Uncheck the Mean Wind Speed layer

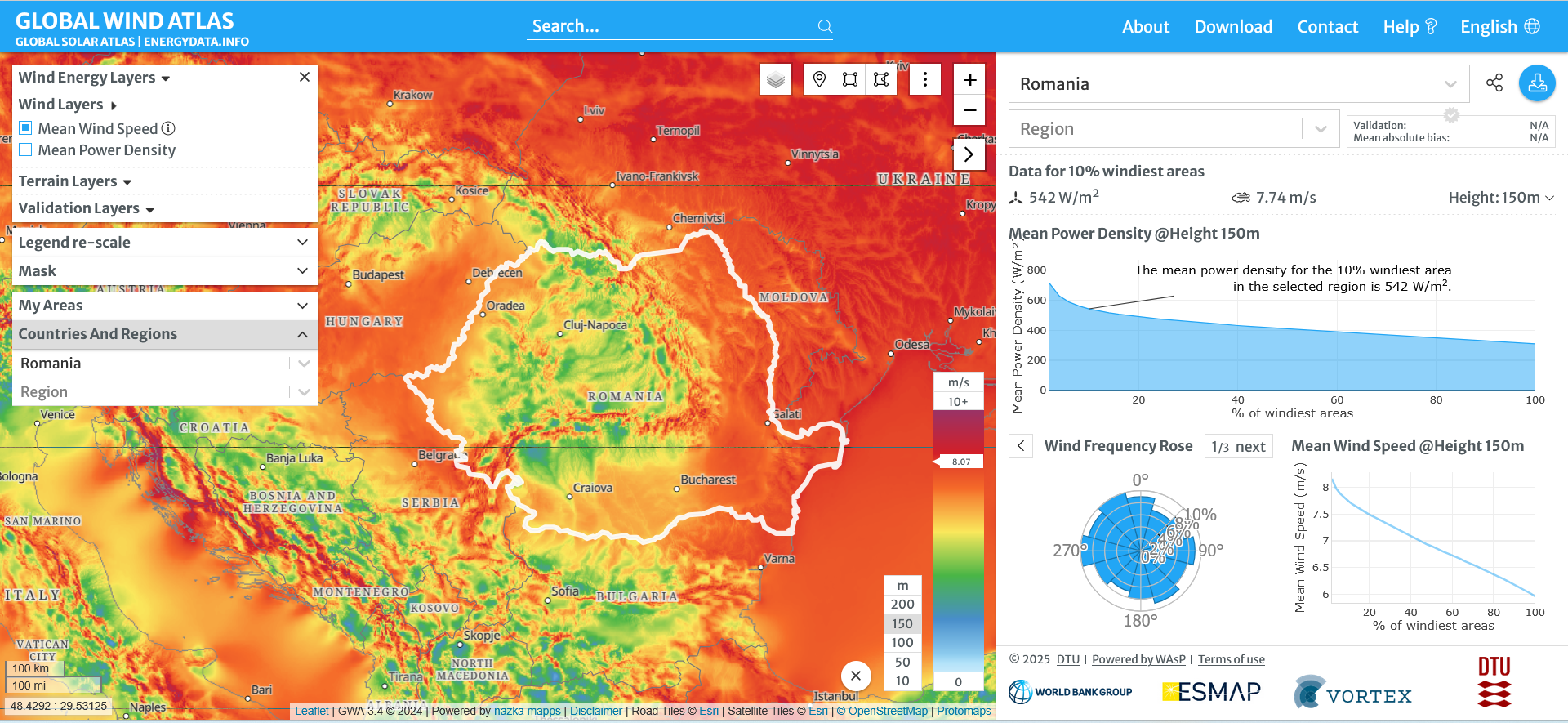pyautogui.click(x=26, y=128)
